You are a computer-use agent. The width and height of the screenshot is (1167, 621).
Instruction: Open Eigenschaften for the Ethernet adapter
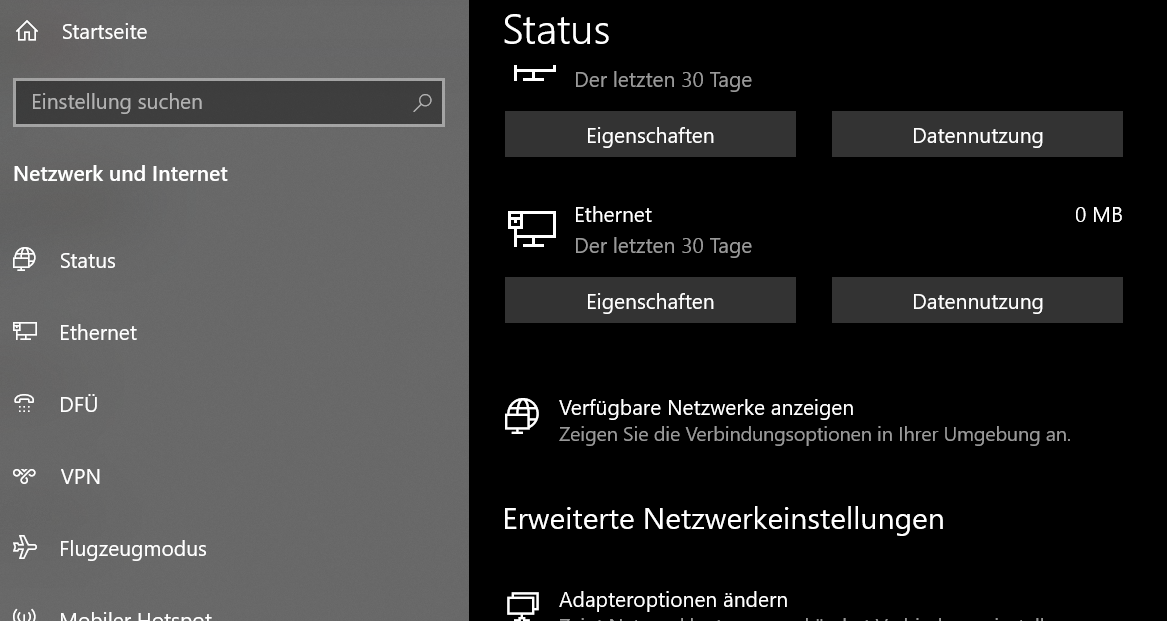pyautogui.click(x=650, y=301)
